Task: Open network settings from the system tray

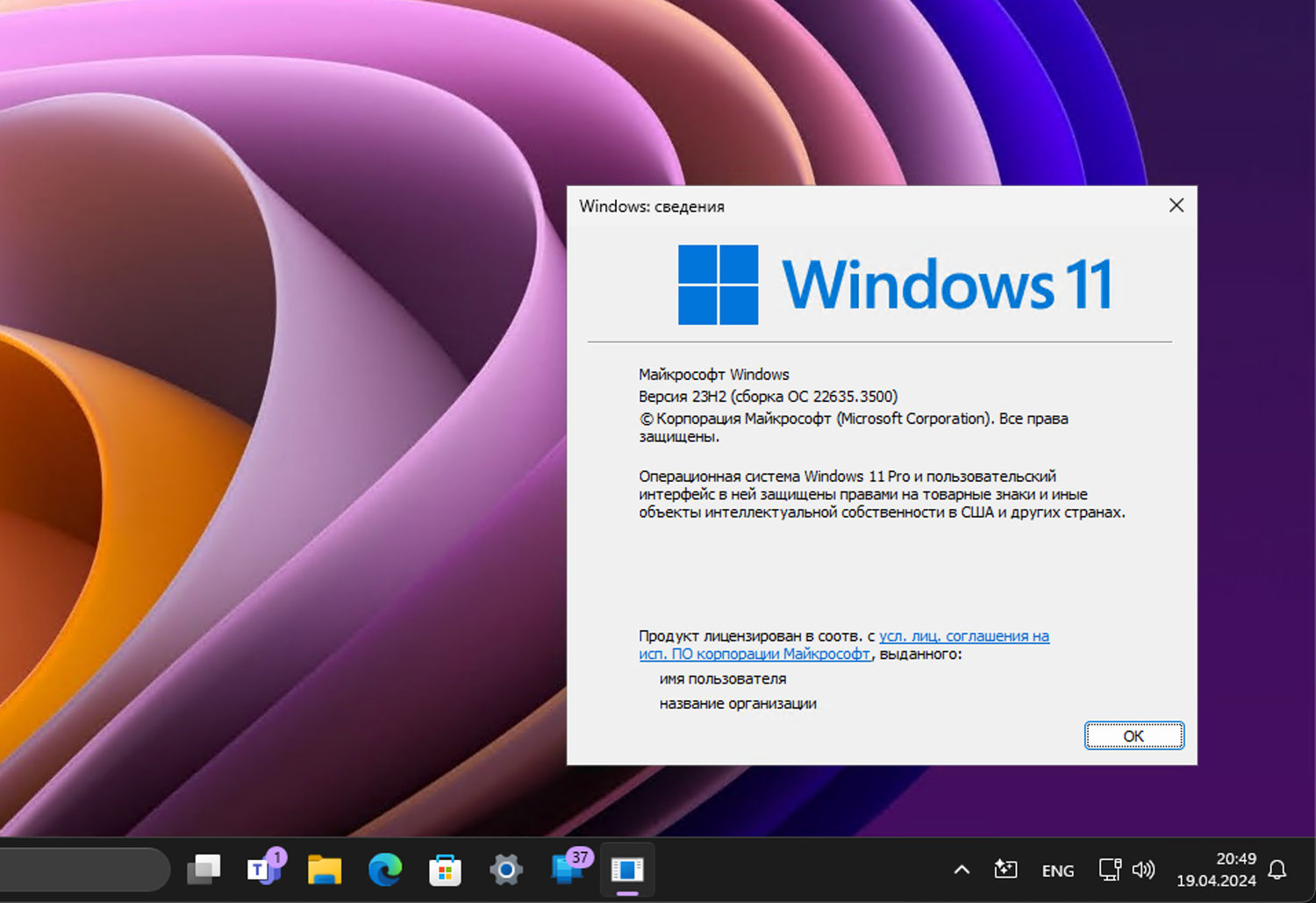Action: (x=1109, y=870)
